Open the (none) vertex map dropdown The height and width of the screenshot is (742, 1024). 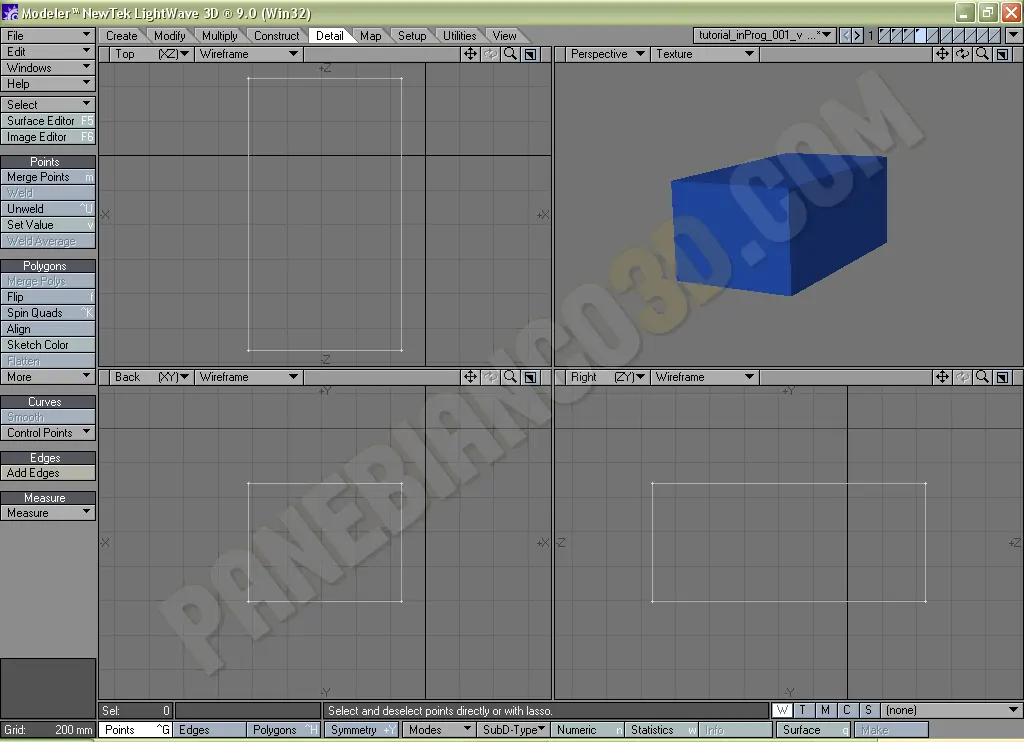click(952, 710)
